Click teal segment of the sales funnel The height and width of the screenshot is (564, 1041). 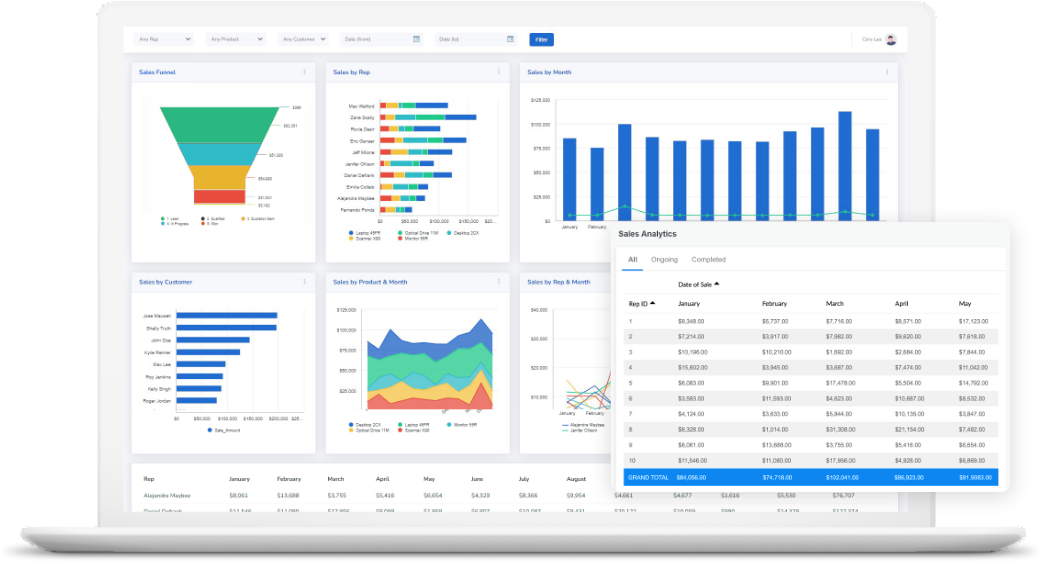218,154
